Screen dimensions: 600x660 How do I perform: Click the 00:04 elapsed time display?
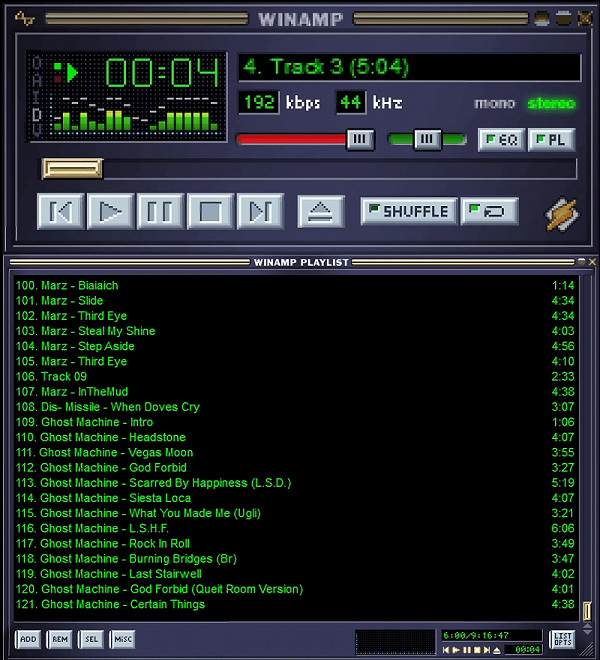coord(162,73)
